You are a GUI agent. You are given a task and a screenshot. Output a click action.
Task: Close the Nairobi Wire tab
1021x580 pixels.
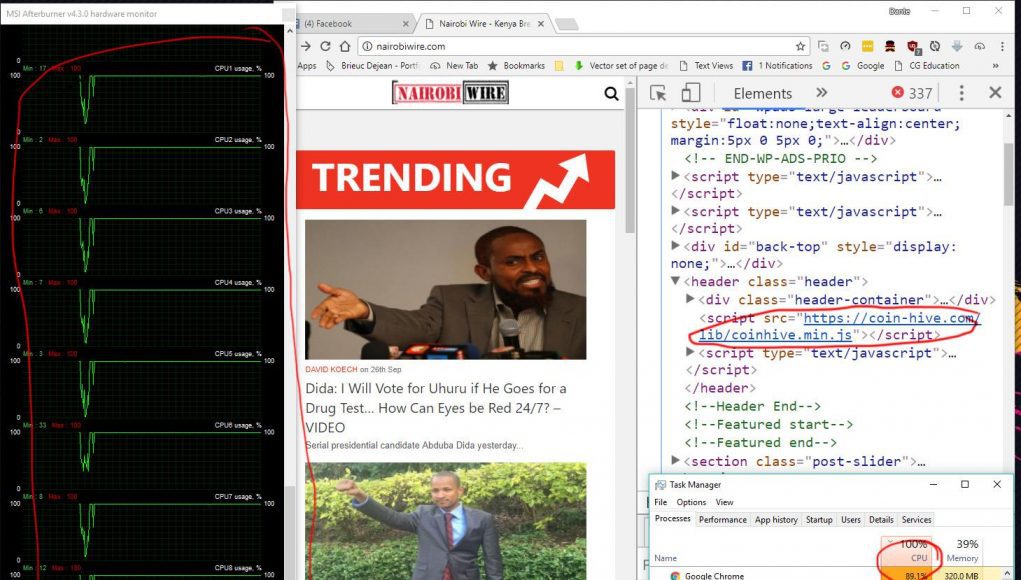tap(540, 23)
